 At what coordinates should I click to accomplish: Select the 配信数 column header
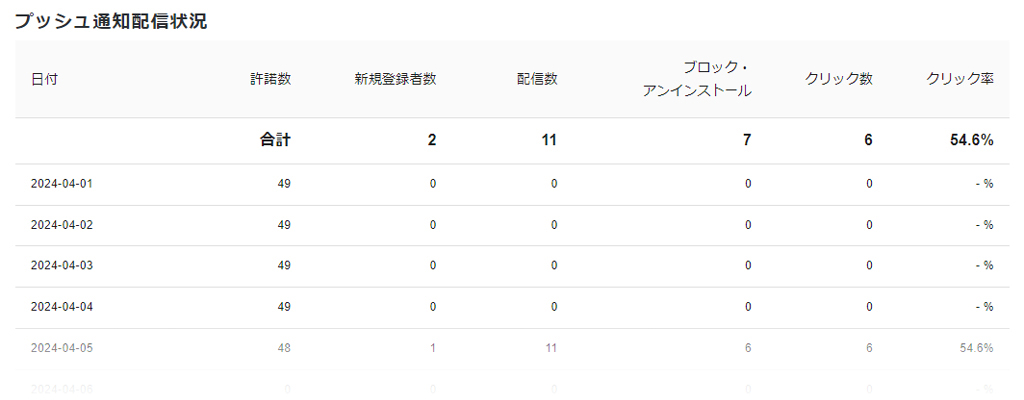(537, 79)
